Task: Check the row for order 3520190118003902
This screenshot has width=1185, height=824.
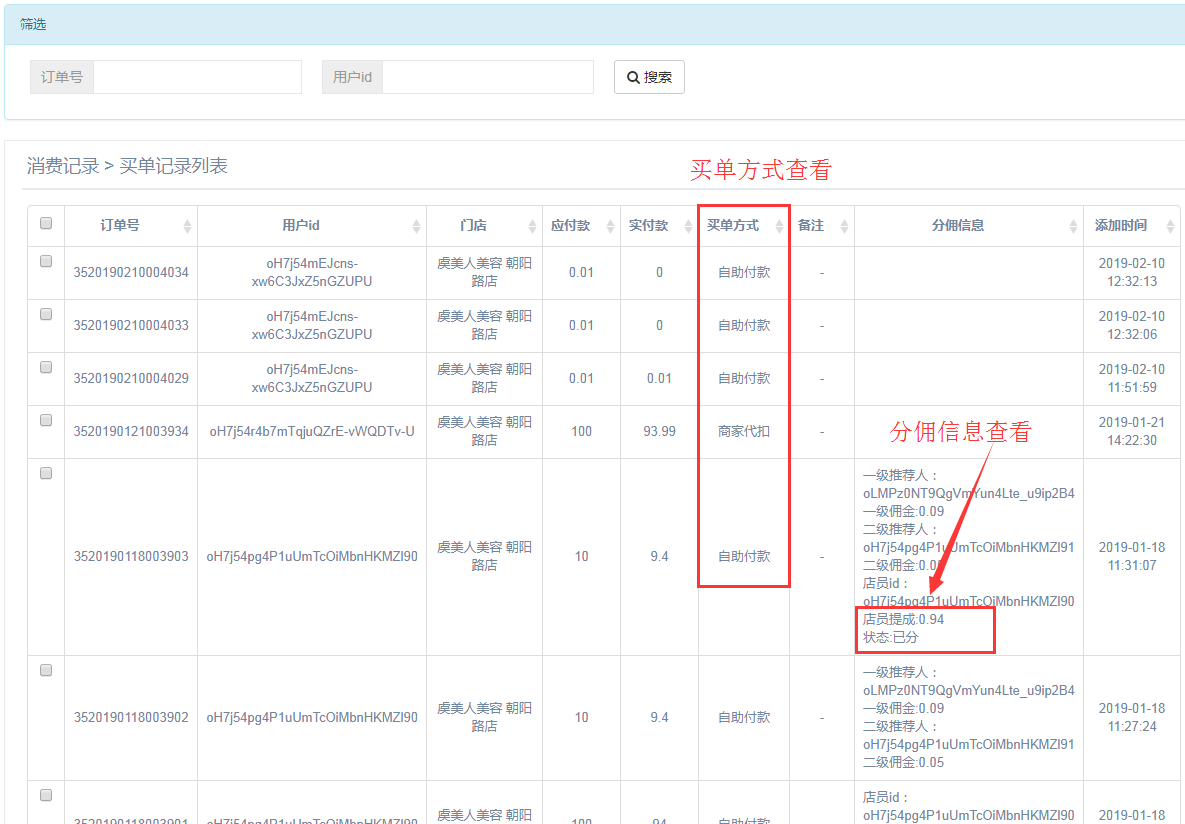Action: pos(46,670)
